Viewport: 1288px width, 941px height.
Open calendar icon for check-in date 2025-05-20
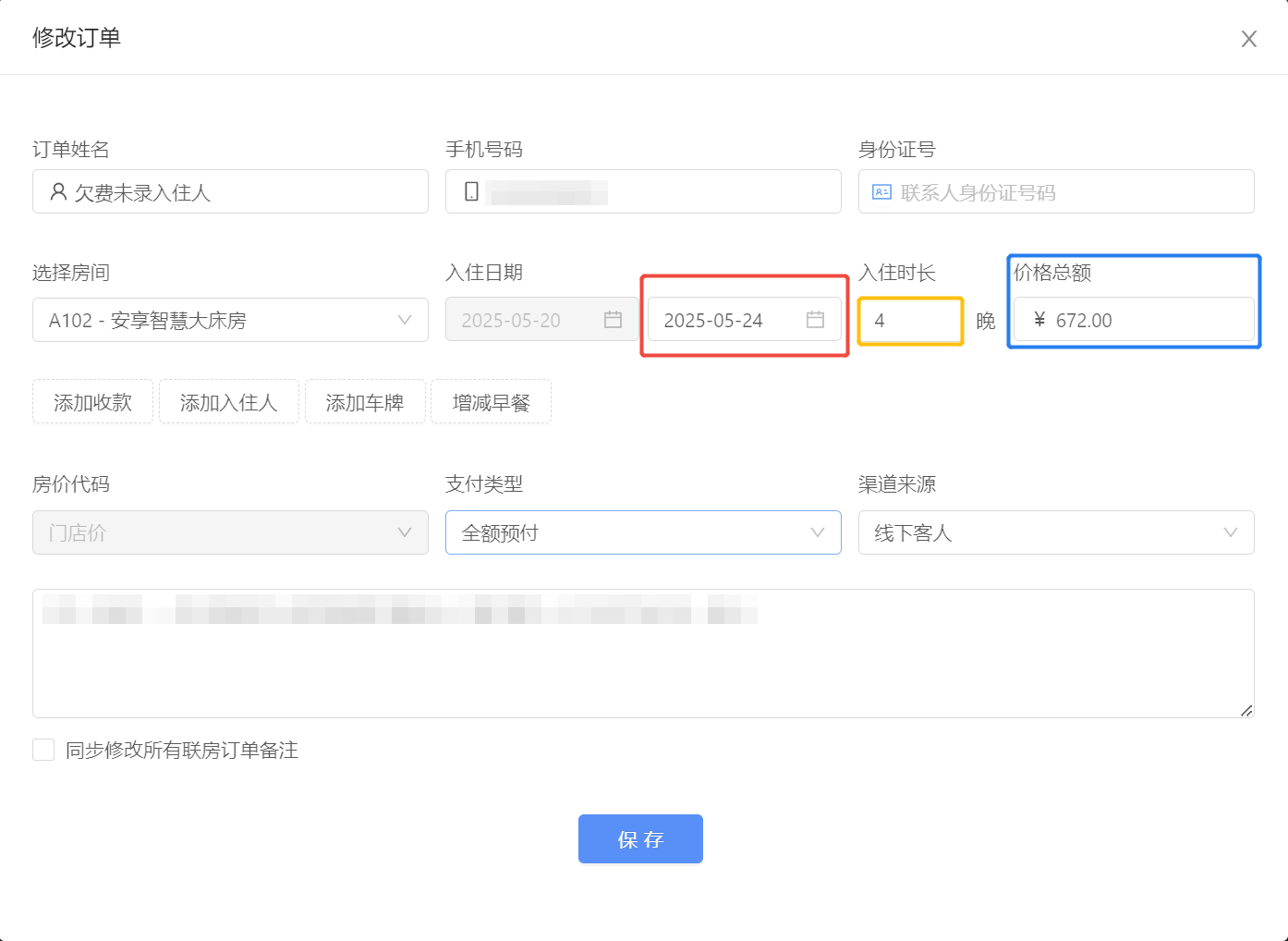[613, 320]
